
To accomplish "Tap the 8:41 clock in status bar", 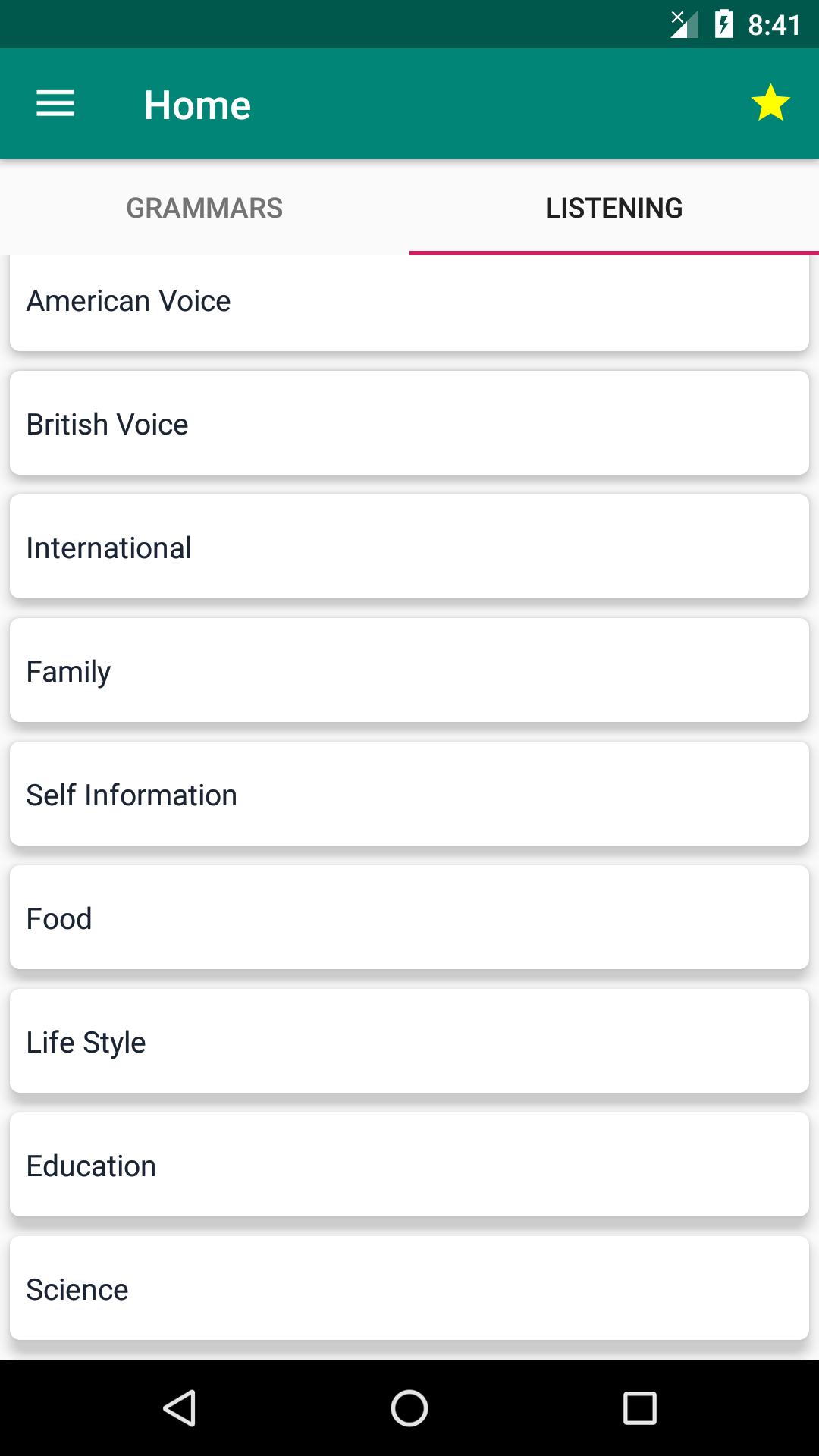I will tap(774, 25).
